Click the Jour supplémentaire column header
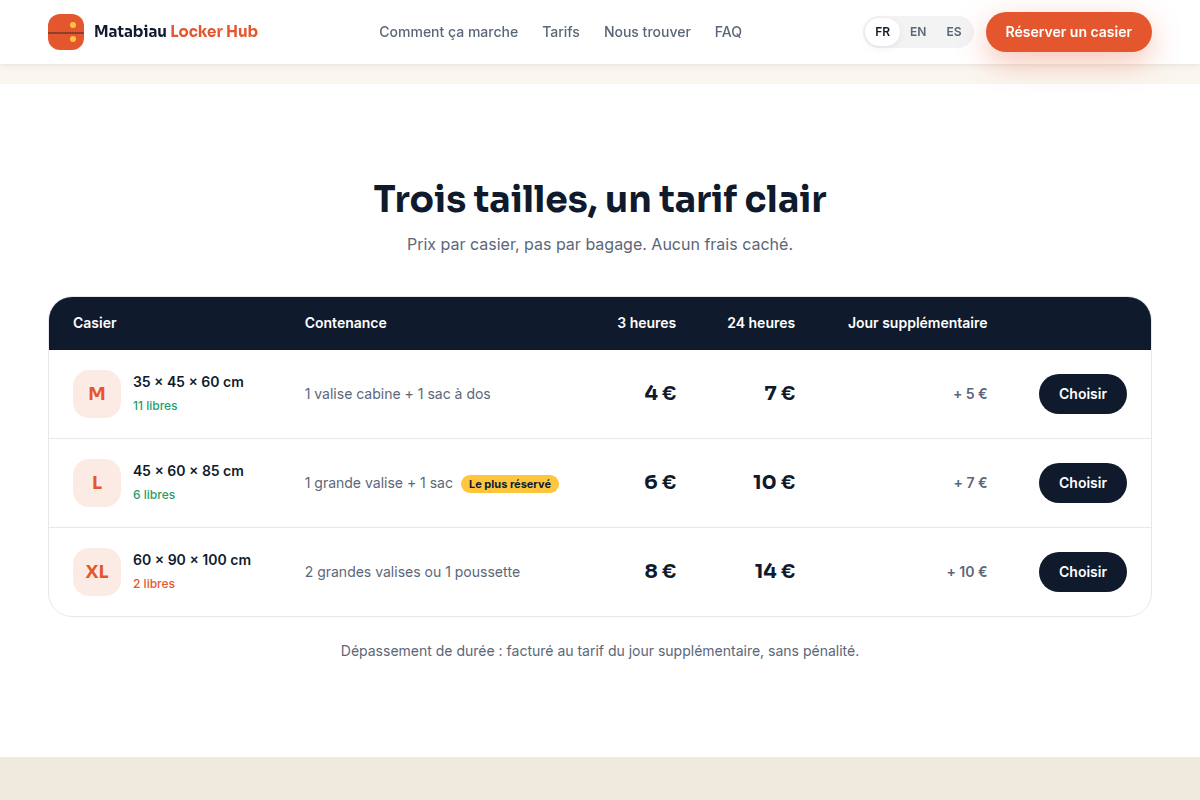Image resolution: width=1200 pixels, height=800 pixels. (918, 323)
